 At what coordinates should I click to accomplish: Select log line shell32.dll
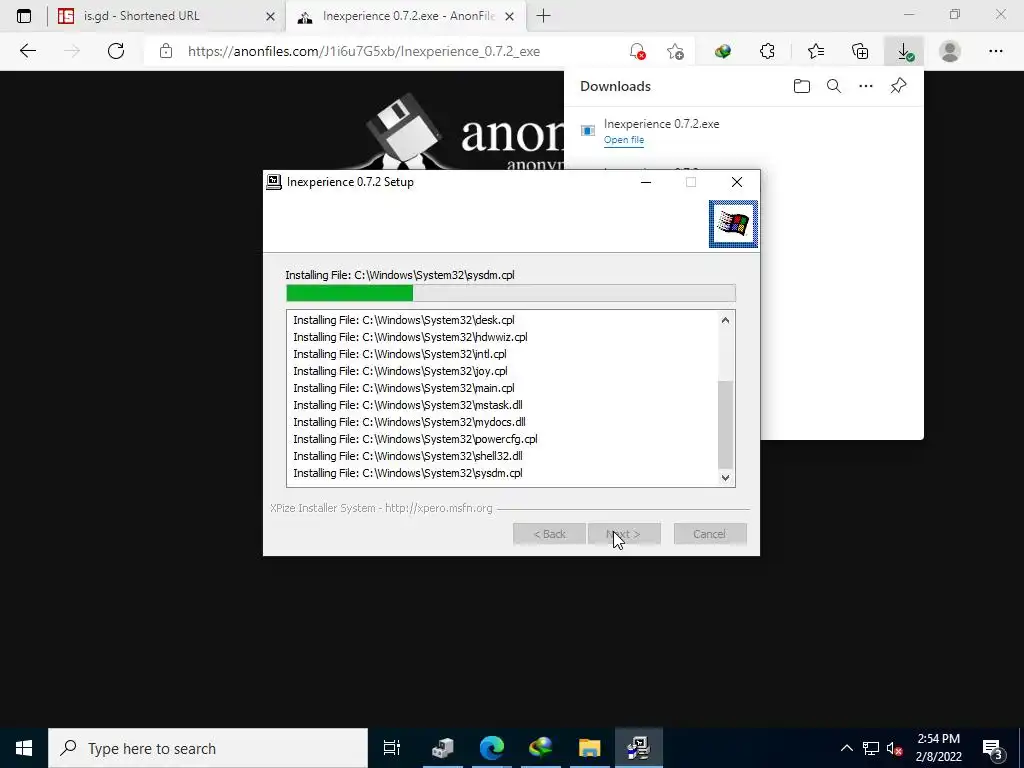[408, 456]
